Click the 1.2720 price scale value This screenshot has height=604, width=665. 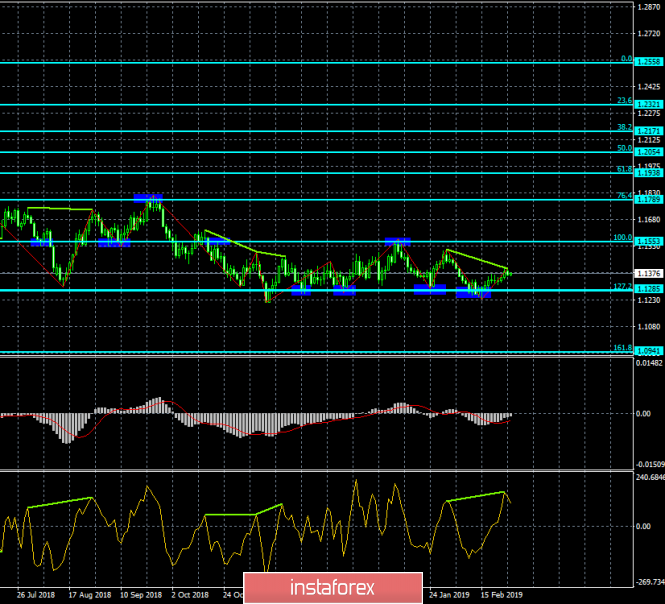tap(649, 34)
